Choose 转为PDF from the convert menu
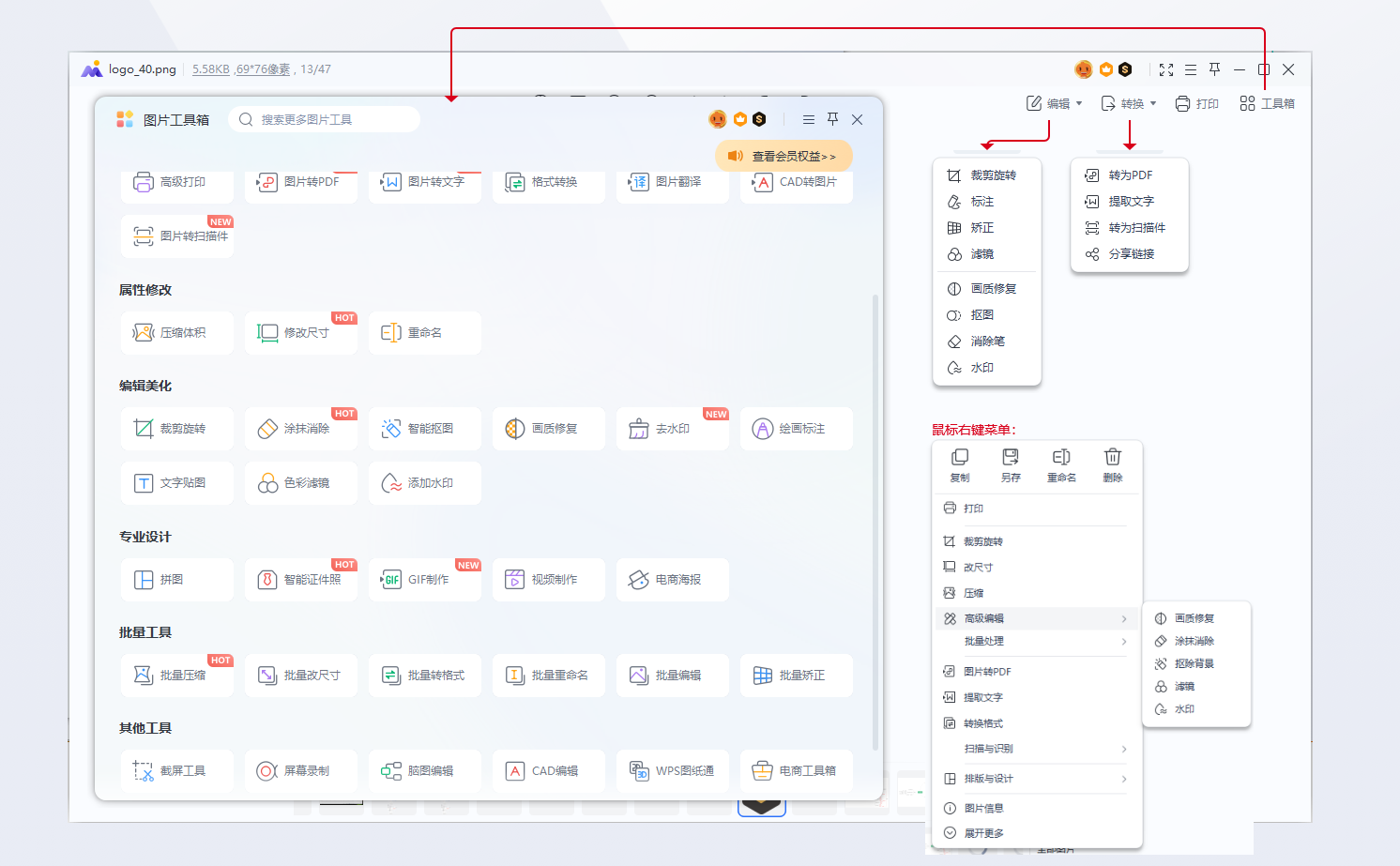Viewport: 1400px width, 866px height. tap(1130, 175)
